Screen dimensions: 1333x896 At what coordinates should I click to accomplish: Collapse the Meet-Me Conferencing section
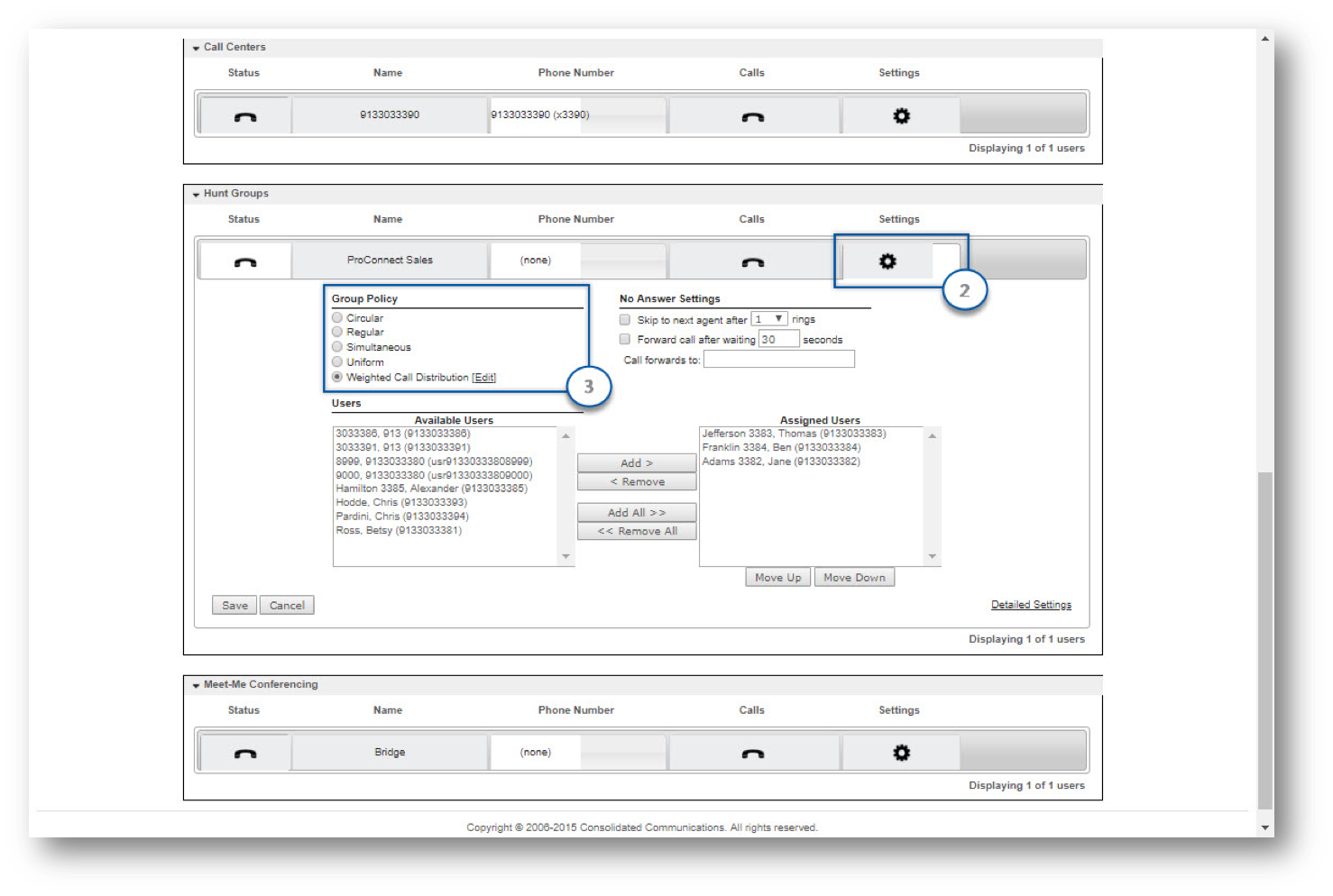pos(196,685)
